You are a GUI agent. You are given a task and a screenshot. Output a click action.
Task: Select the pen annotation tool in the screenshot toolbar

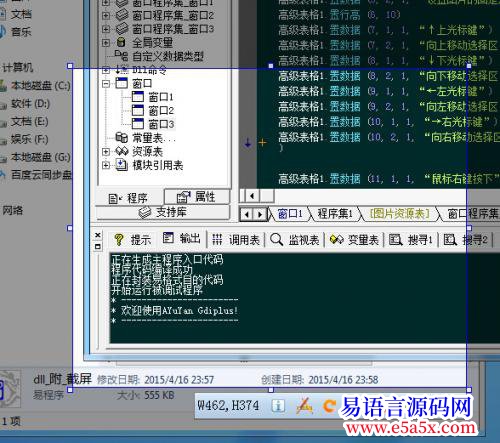[304, 406]
